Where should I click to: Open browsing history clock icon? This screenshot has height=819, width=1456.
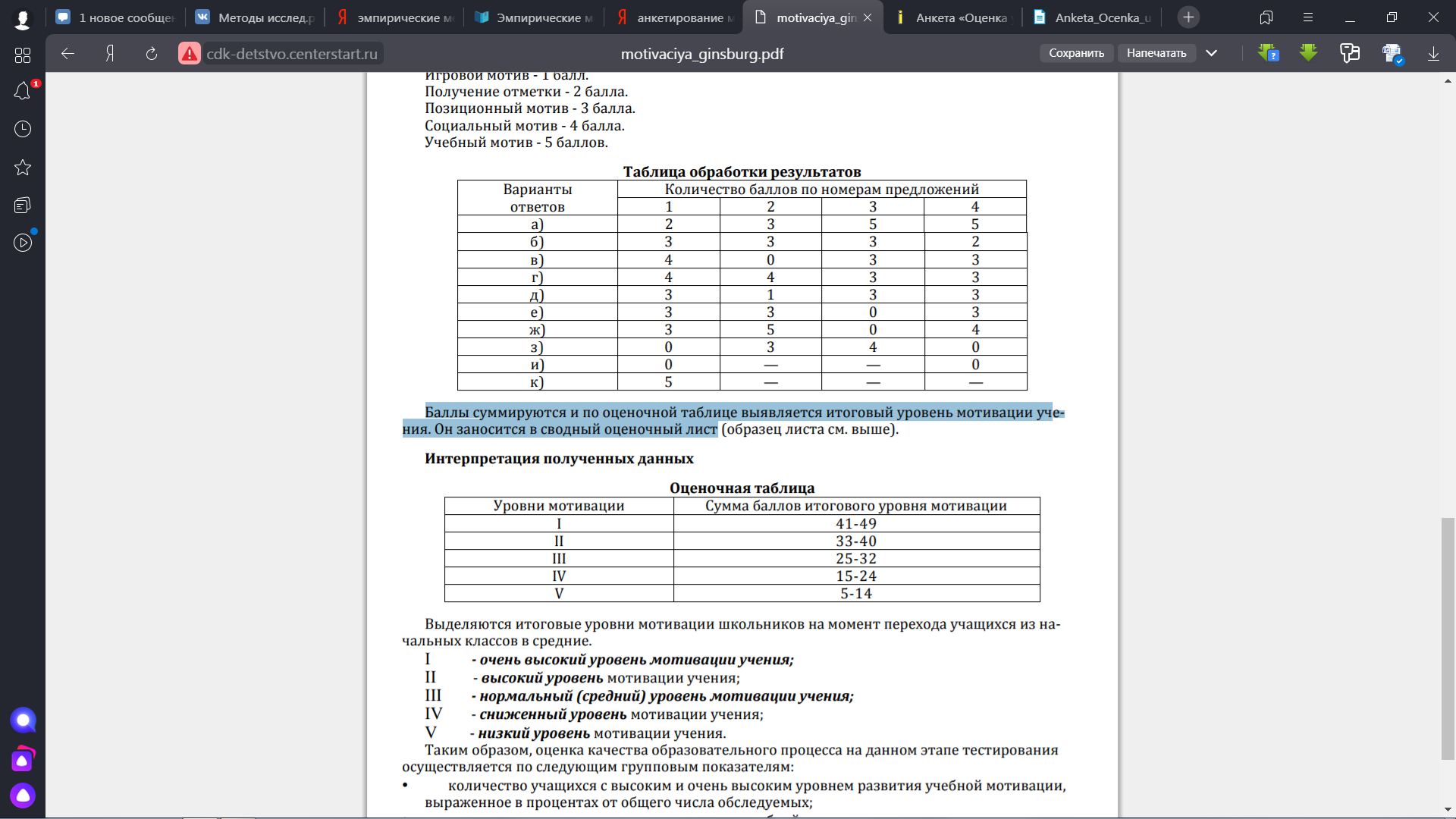(23, 129)
